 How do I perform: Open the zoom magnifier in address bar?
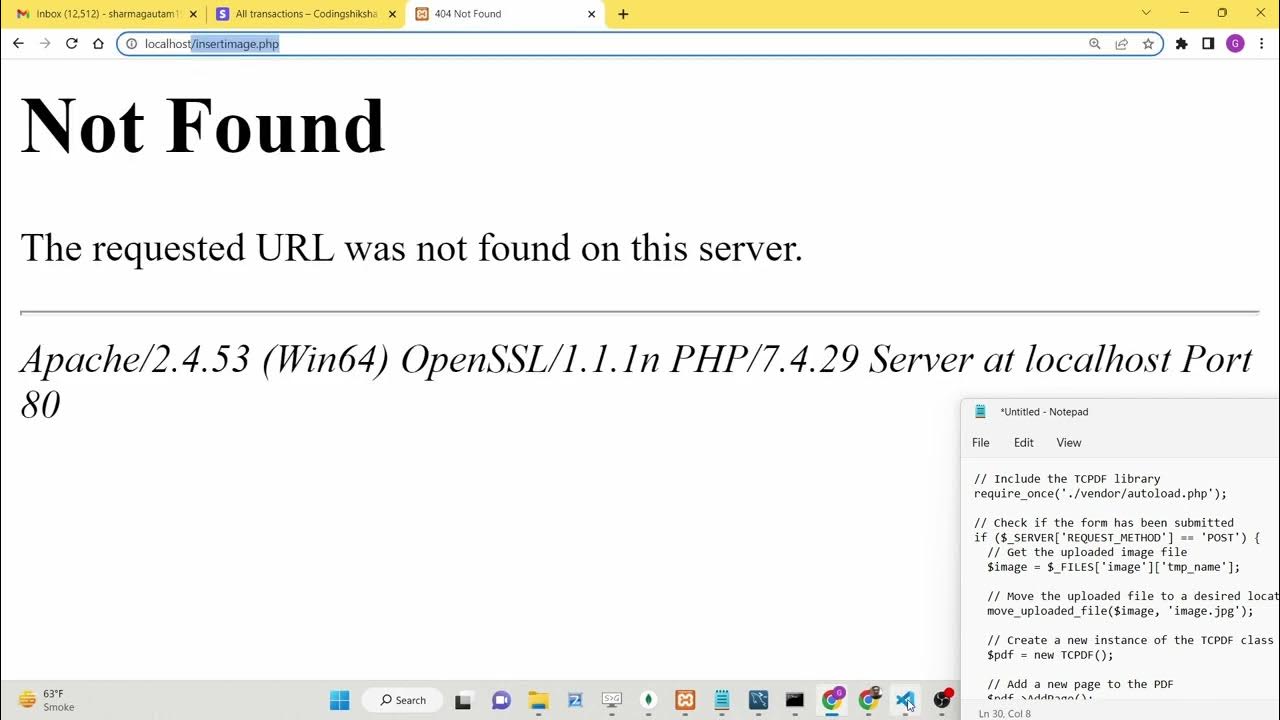pyautogui.click(x=1095, y=44)
